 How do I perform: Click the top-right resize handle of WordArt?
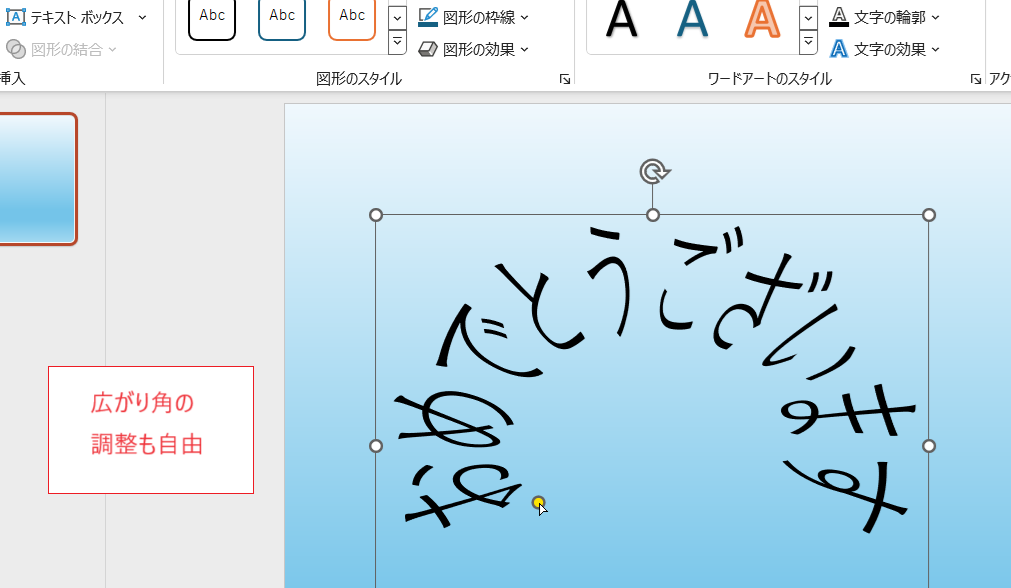929,215
